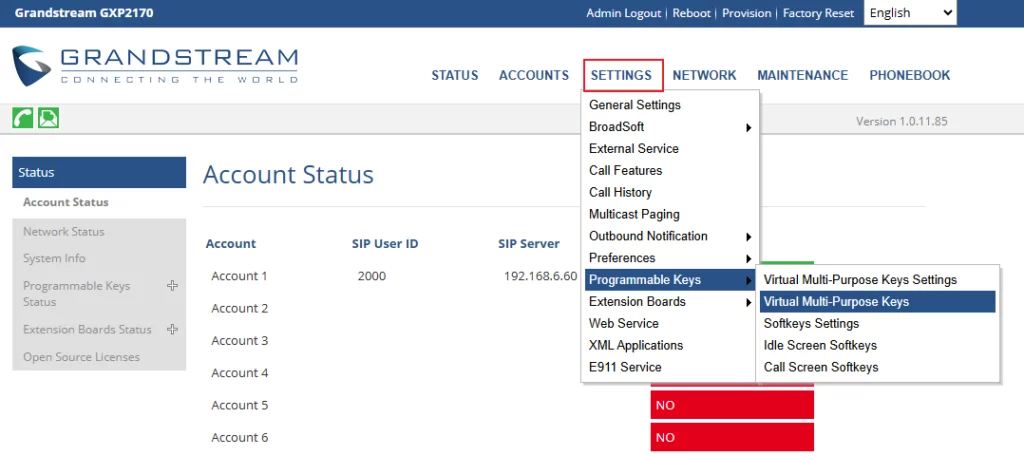This screenshot has height=456, width=1024.
Task: Click the Reboot link
Action: click(692, 13)
